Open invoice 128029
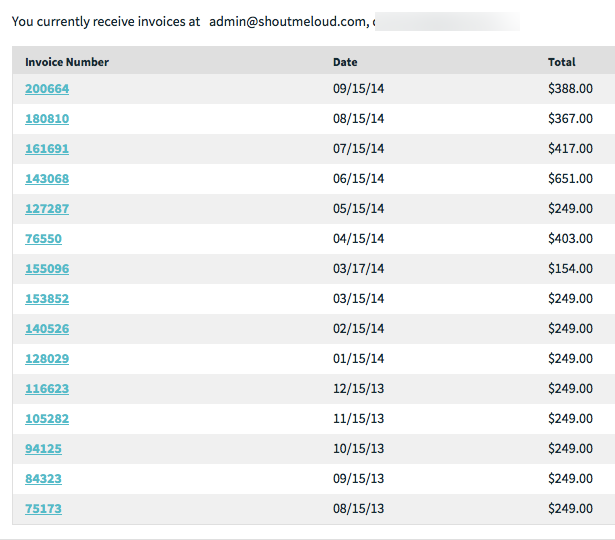 (47, 358)
